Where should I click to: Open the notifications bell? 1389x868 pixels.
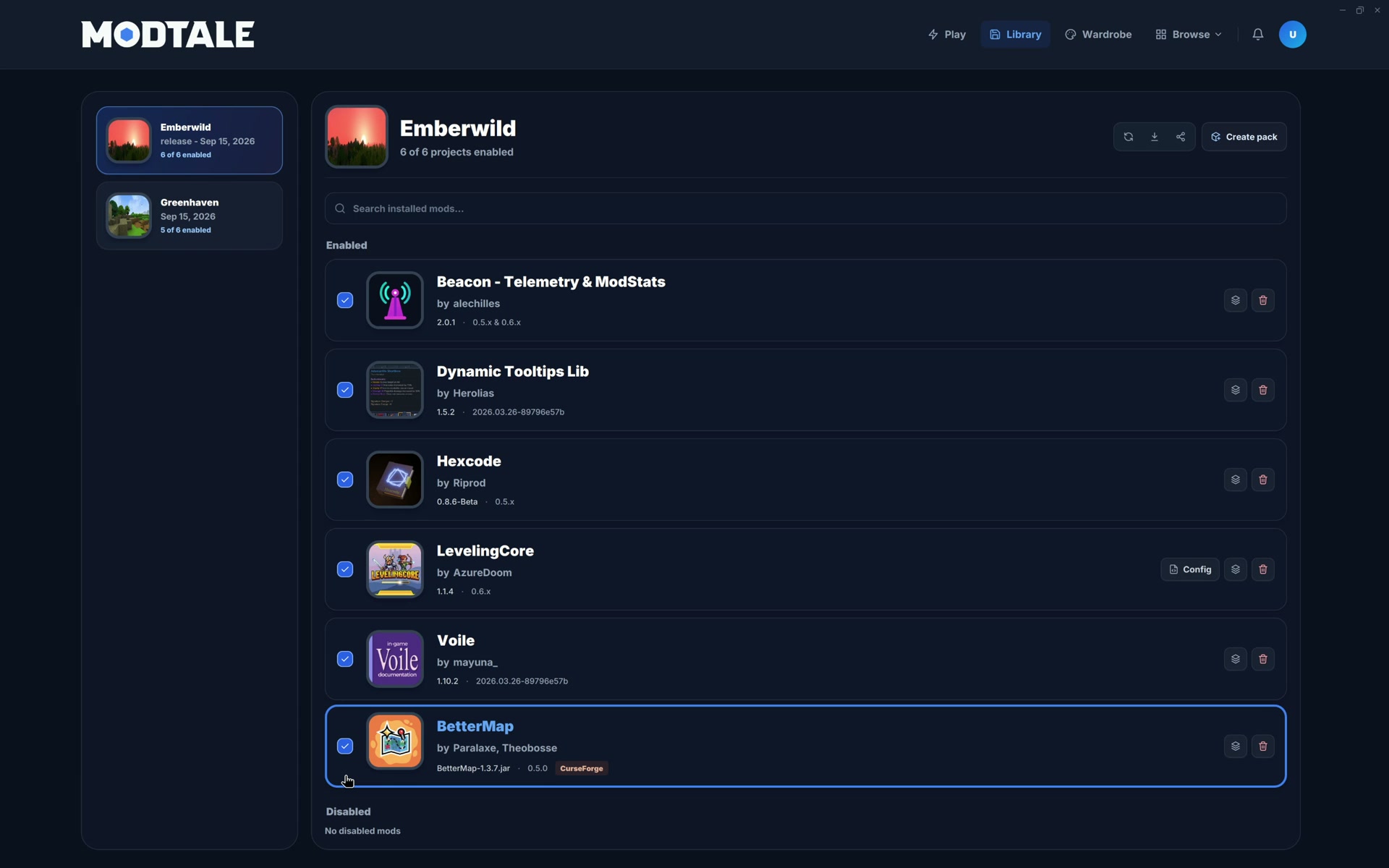point(1258,34)
